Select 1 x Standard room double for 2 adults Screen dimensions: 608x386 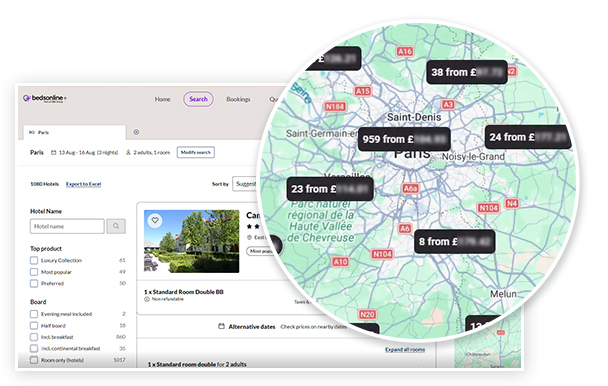[x=197, y=364]
